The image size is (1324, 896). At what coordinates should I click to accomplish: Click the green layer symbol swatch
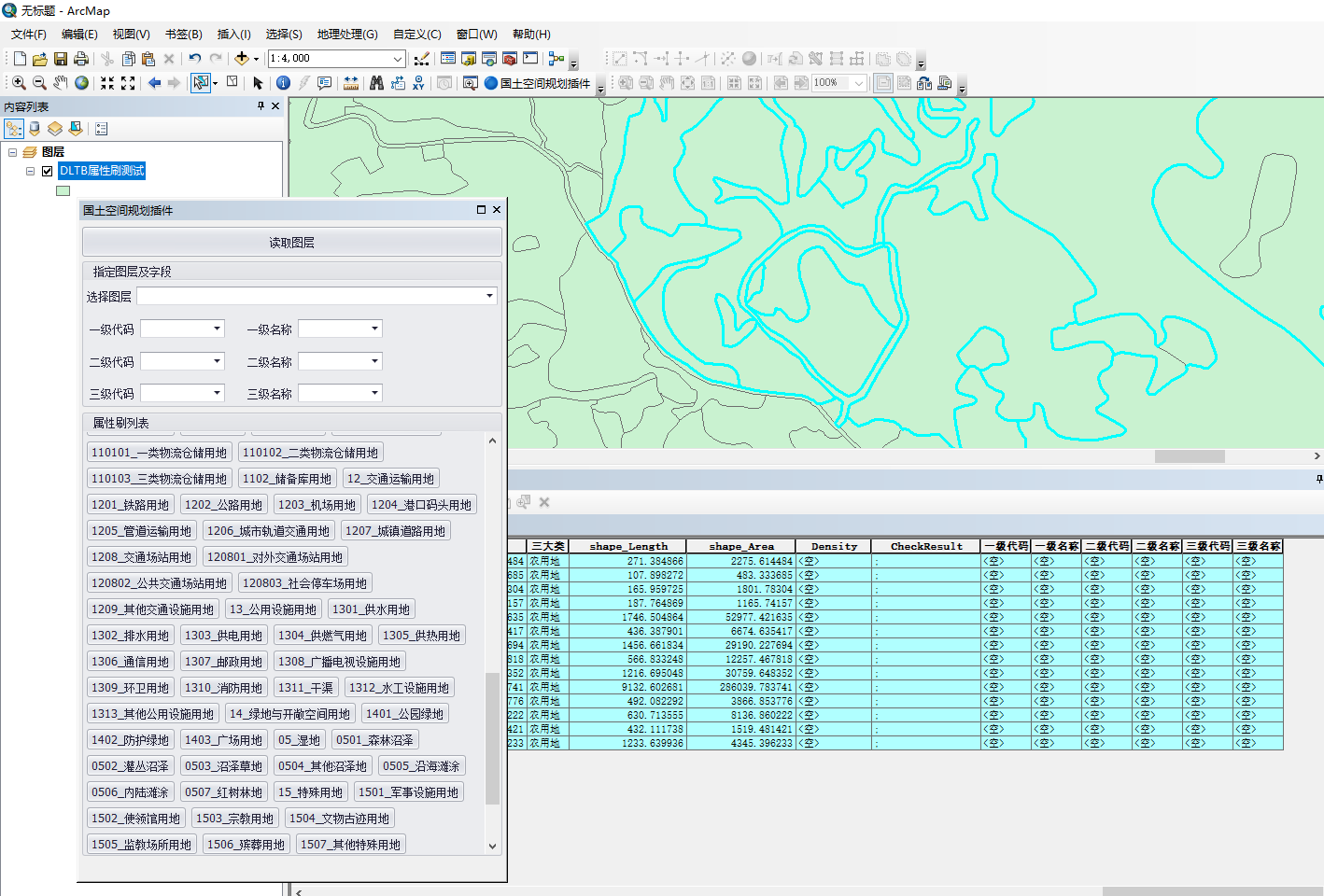[63, 190]
